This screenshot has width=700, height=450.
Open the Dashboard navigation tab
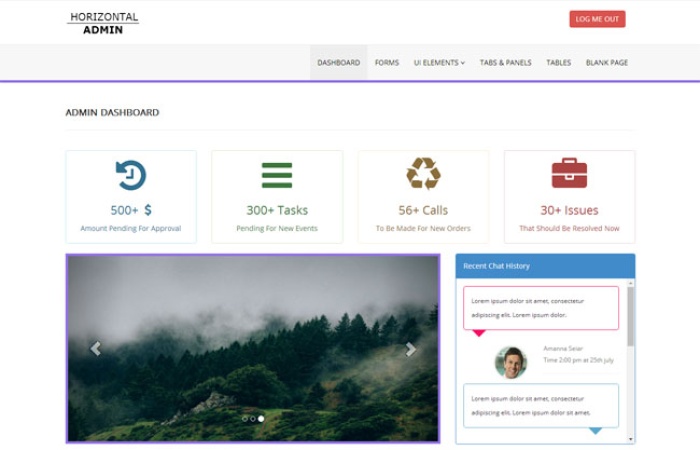[x=338, y=62]
